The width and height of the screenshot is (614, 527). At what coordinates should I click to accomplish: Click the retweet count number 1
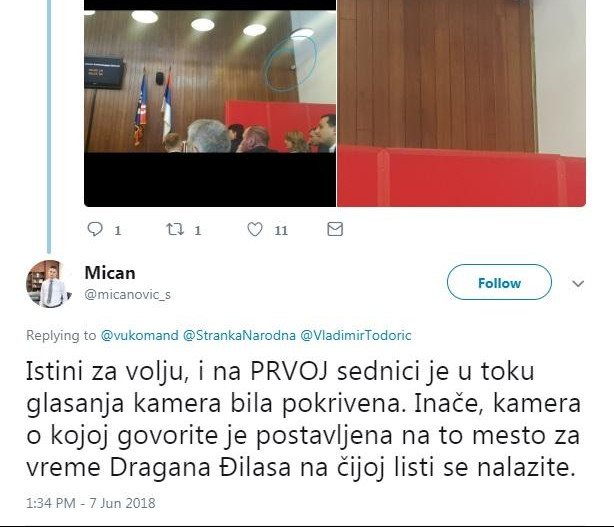[198, 231]
